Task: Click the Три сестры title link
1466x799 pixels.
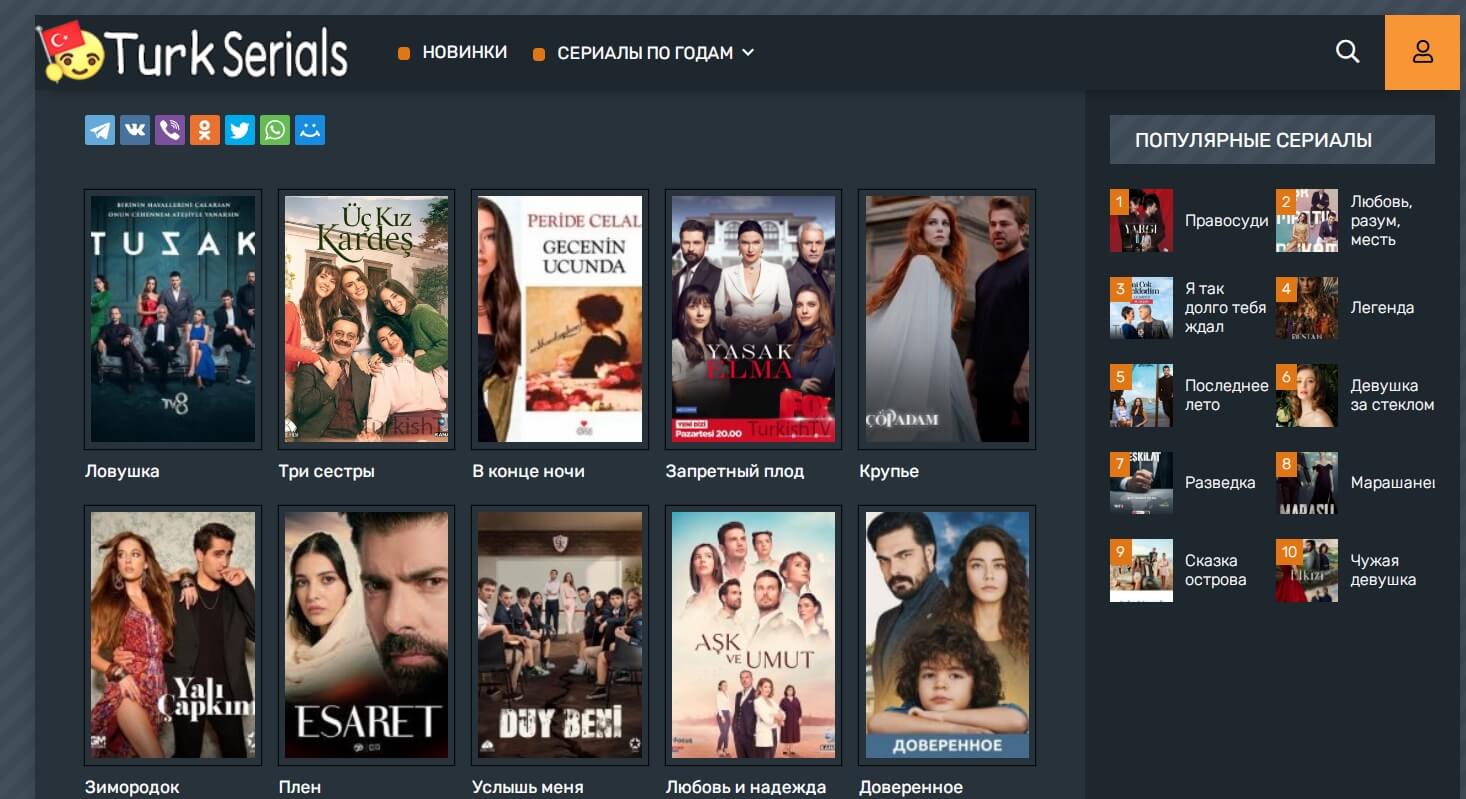Action: coord(326,471)
